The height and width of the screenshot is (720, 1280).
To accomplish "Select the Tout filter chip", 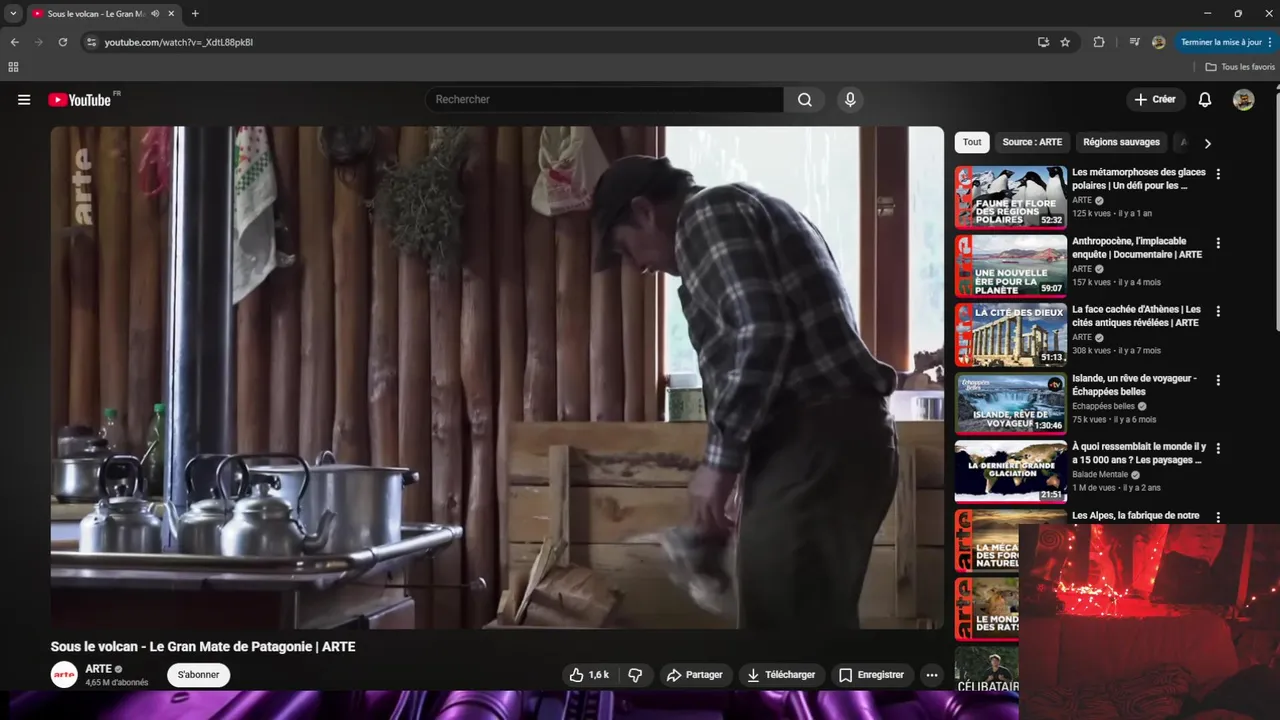I will click(x=972, y=142).
